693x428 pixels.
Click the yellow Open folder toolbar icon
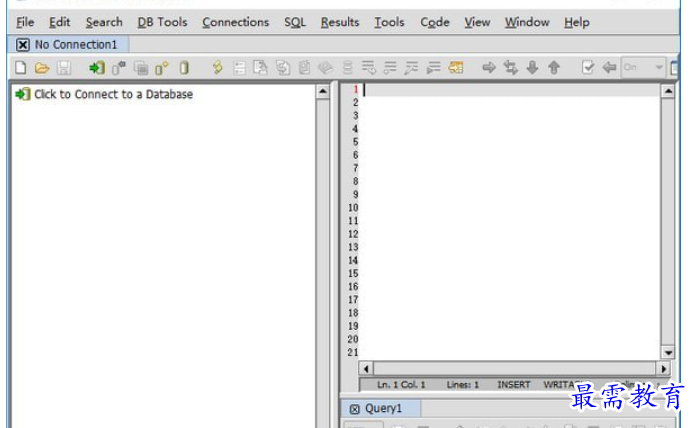coord(42,68)
